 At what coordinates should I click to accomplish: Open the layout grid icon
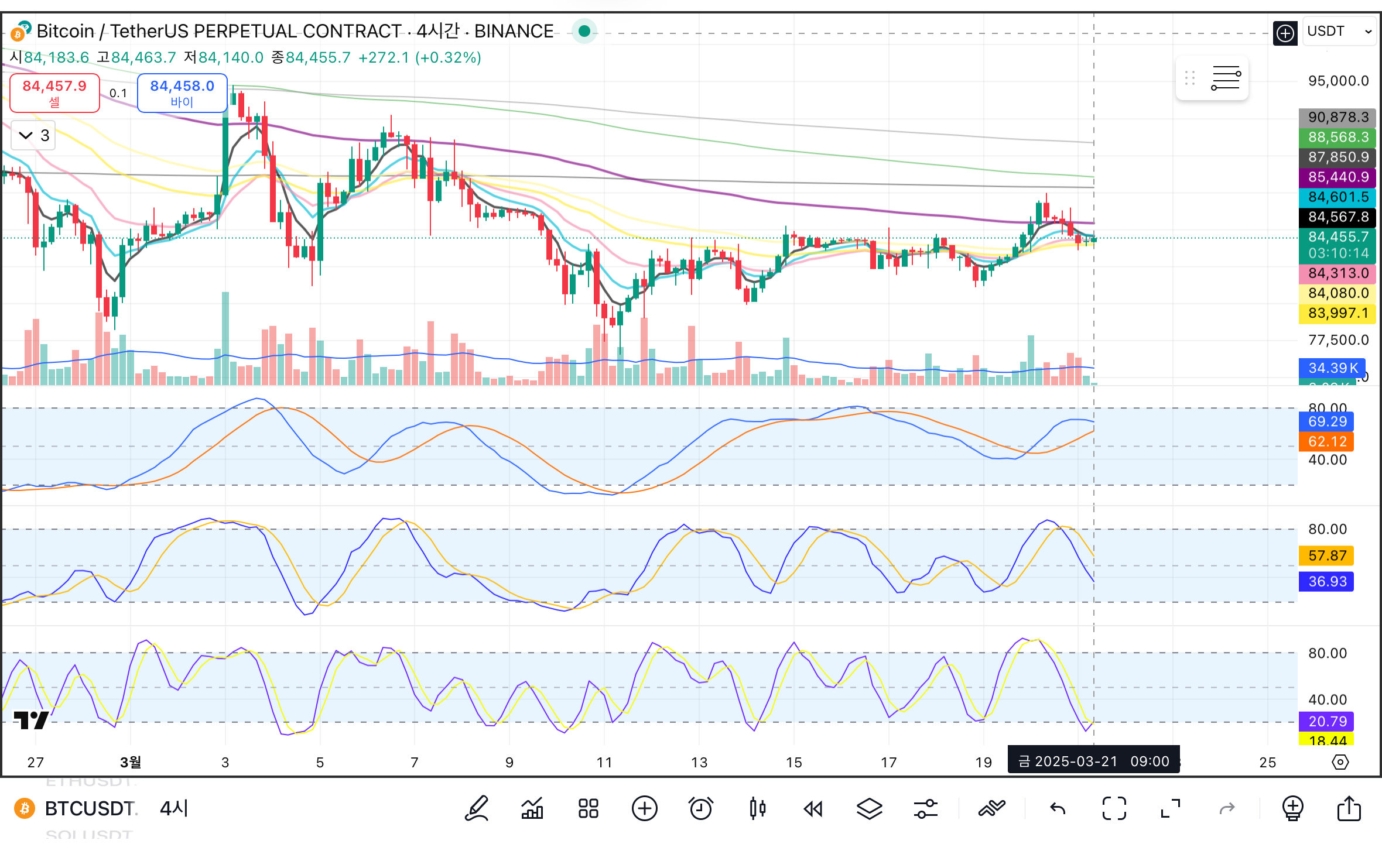point(588,809)
